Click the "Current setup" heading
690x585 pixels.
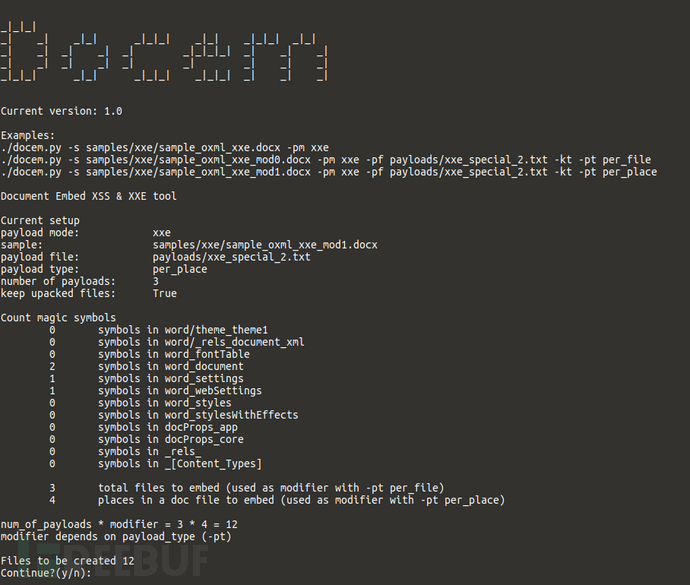(40, 220)
